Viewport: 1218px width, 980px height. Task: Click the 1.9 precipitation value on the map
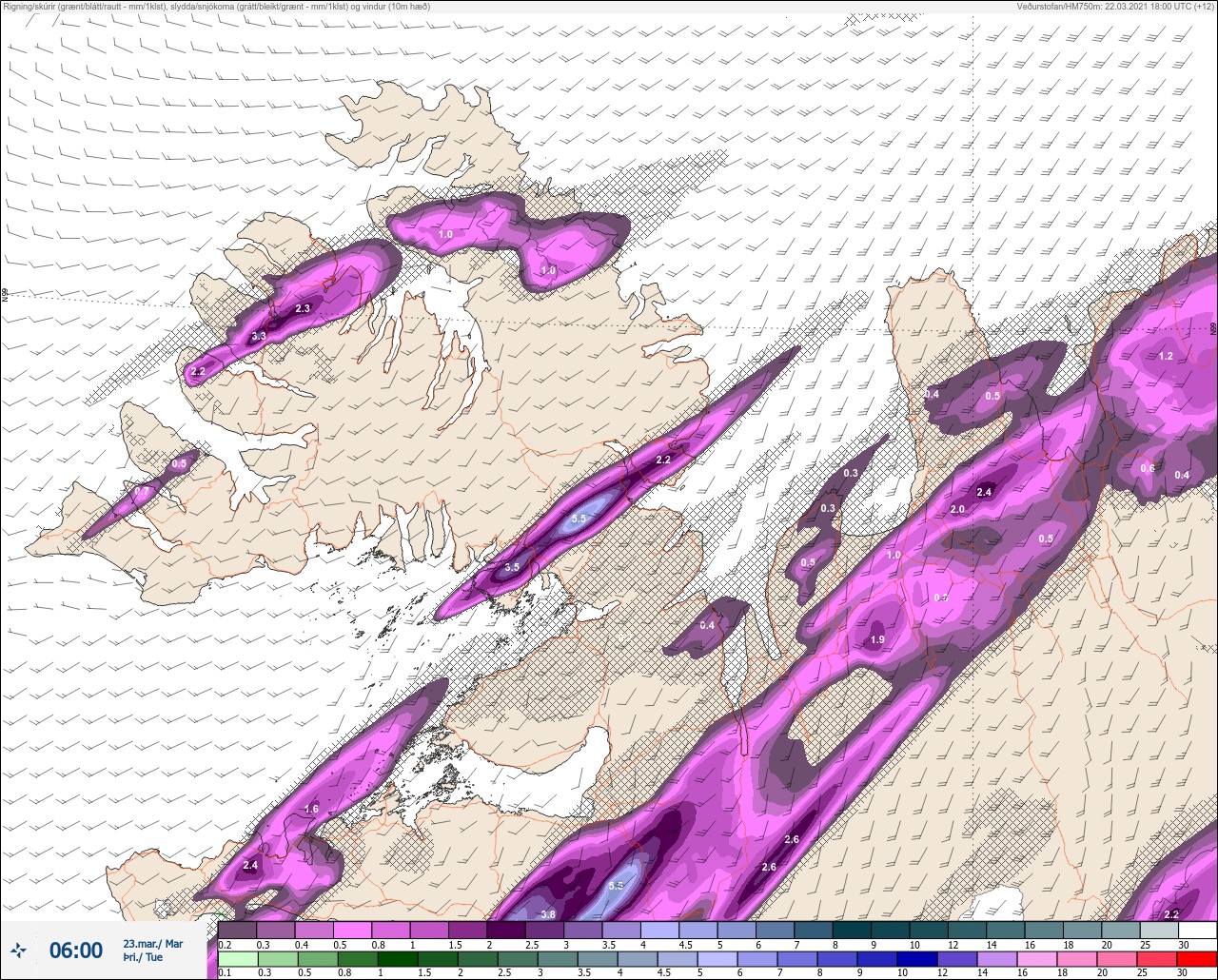tap(877, 639)
